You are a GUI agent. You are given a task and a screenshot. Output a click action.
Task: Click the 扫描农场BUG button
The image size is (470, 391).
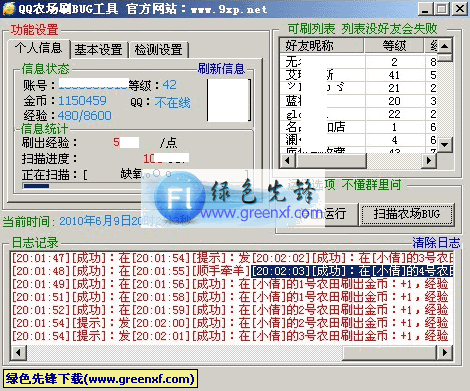[x=407, y=214]
